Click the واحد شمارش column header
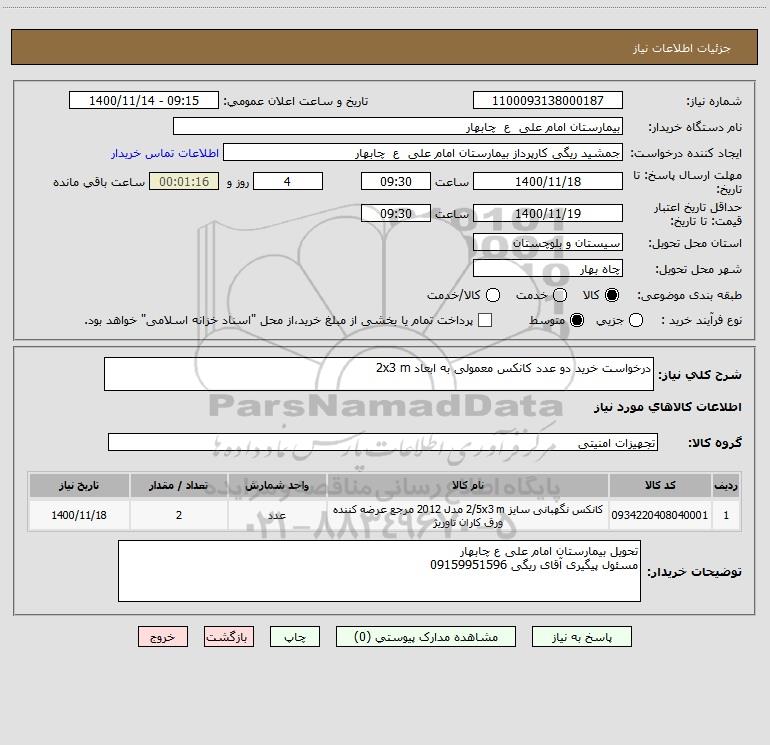 (x=277, y=485)
